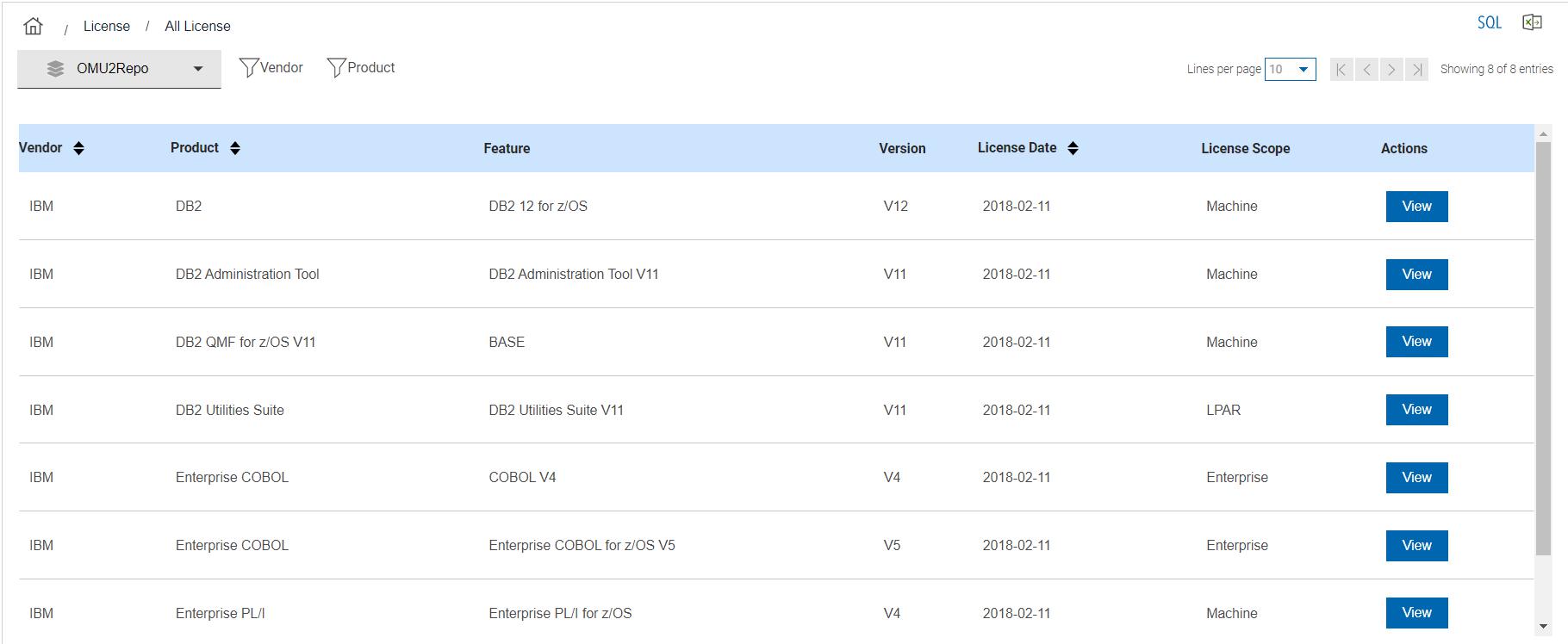The image size is (1568, 644).
Task: View the DB2 12 for z/OS license
Action: tap(1416, 207)
